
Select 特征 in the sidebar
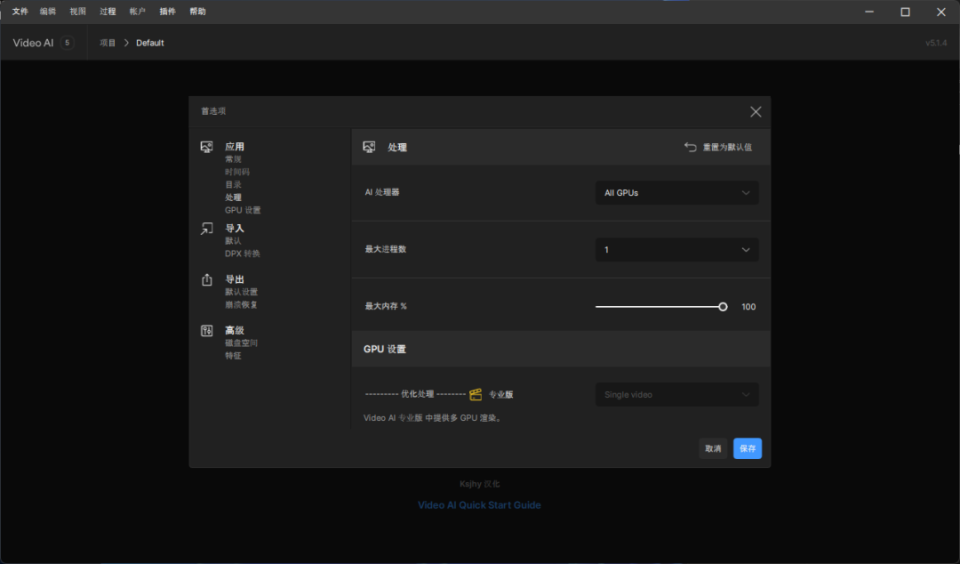pos(233,356)
